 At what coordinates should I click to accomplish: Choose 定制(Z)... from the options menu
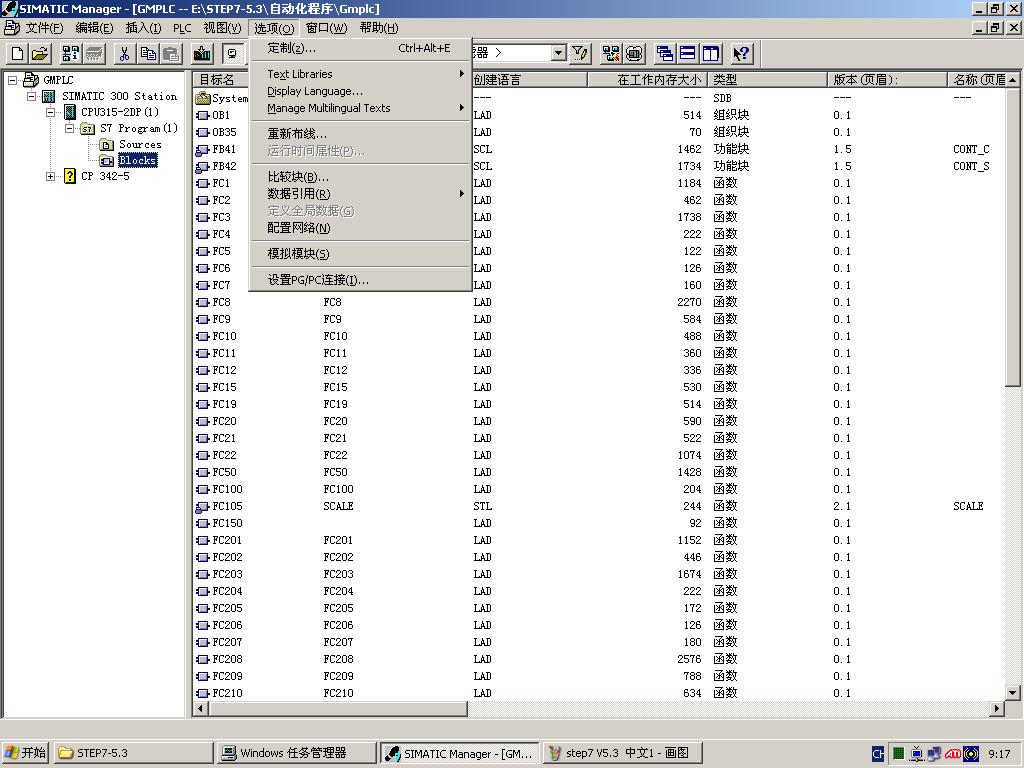coord(360,48)
